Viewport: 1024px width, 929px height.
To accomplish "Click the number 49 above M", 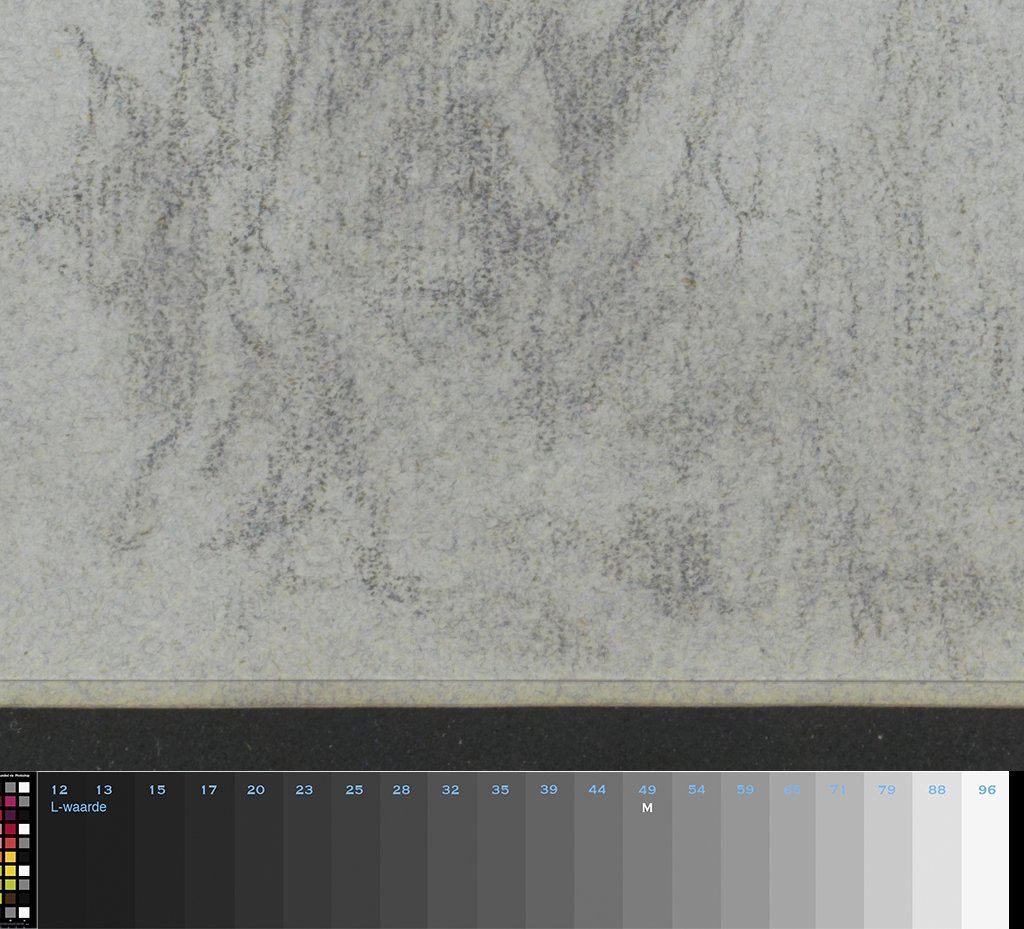I will [x=647, y=790].
